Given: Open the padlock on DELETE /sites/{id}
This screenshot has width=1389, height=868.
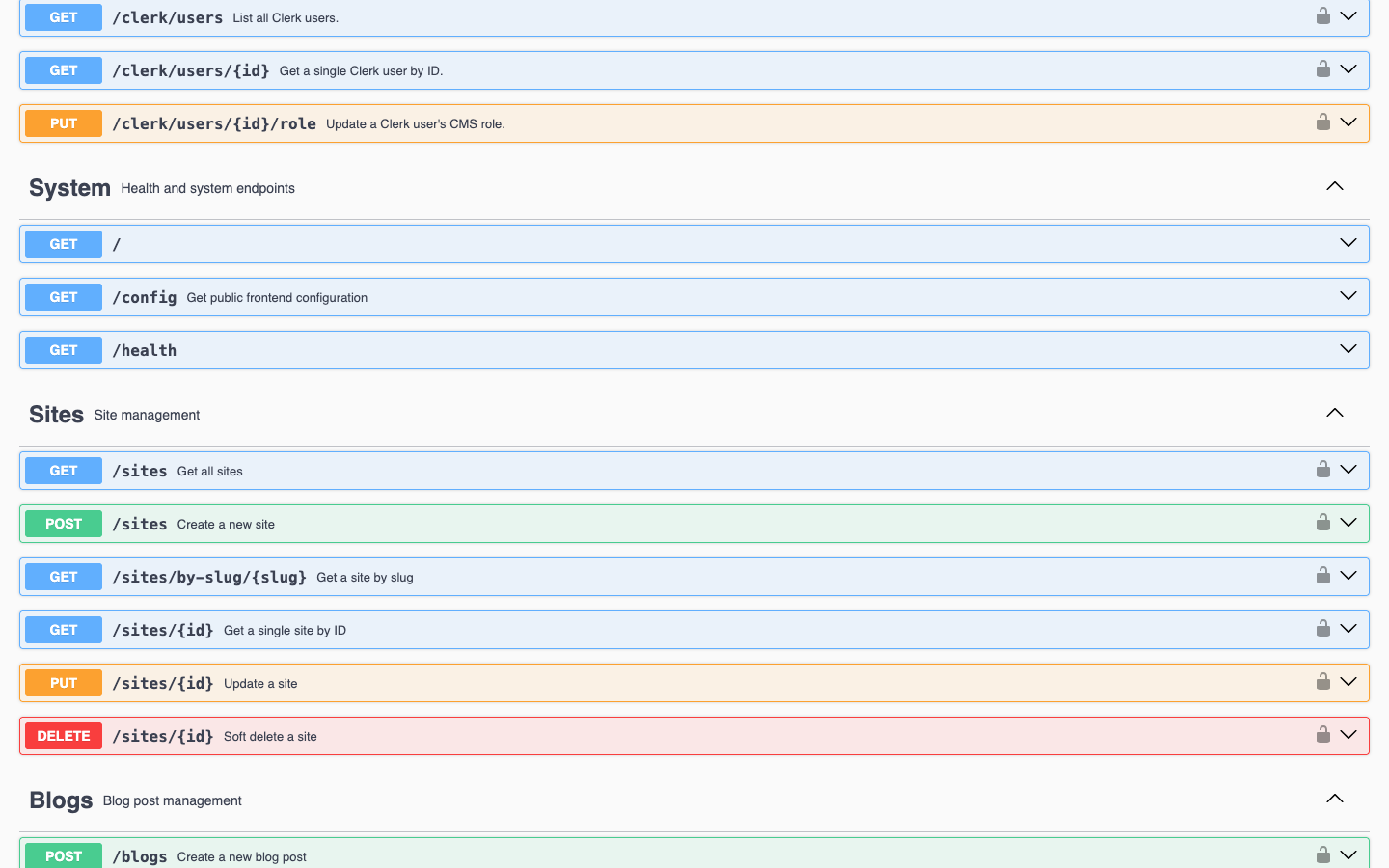Looking at the screenshot, I should tap(1322, 734).
